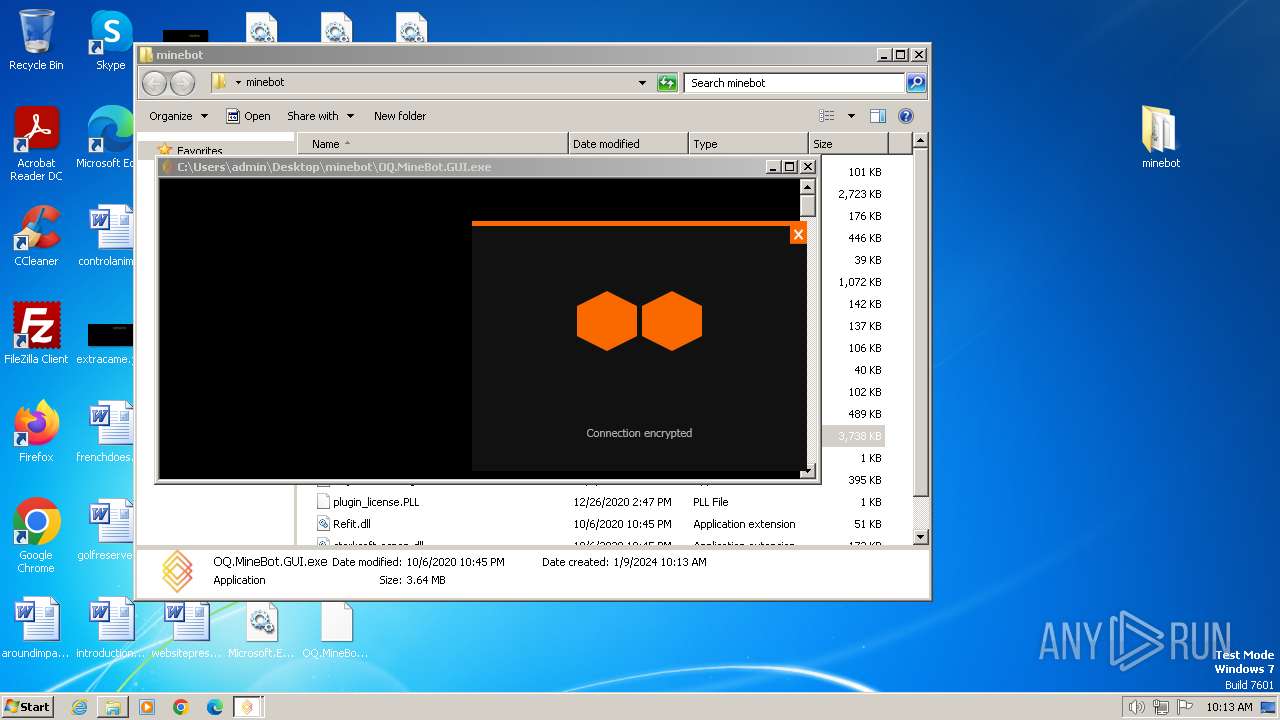Launch CCleaner from desktop
The image size is (1280, 720).
(x=36, y=236)
